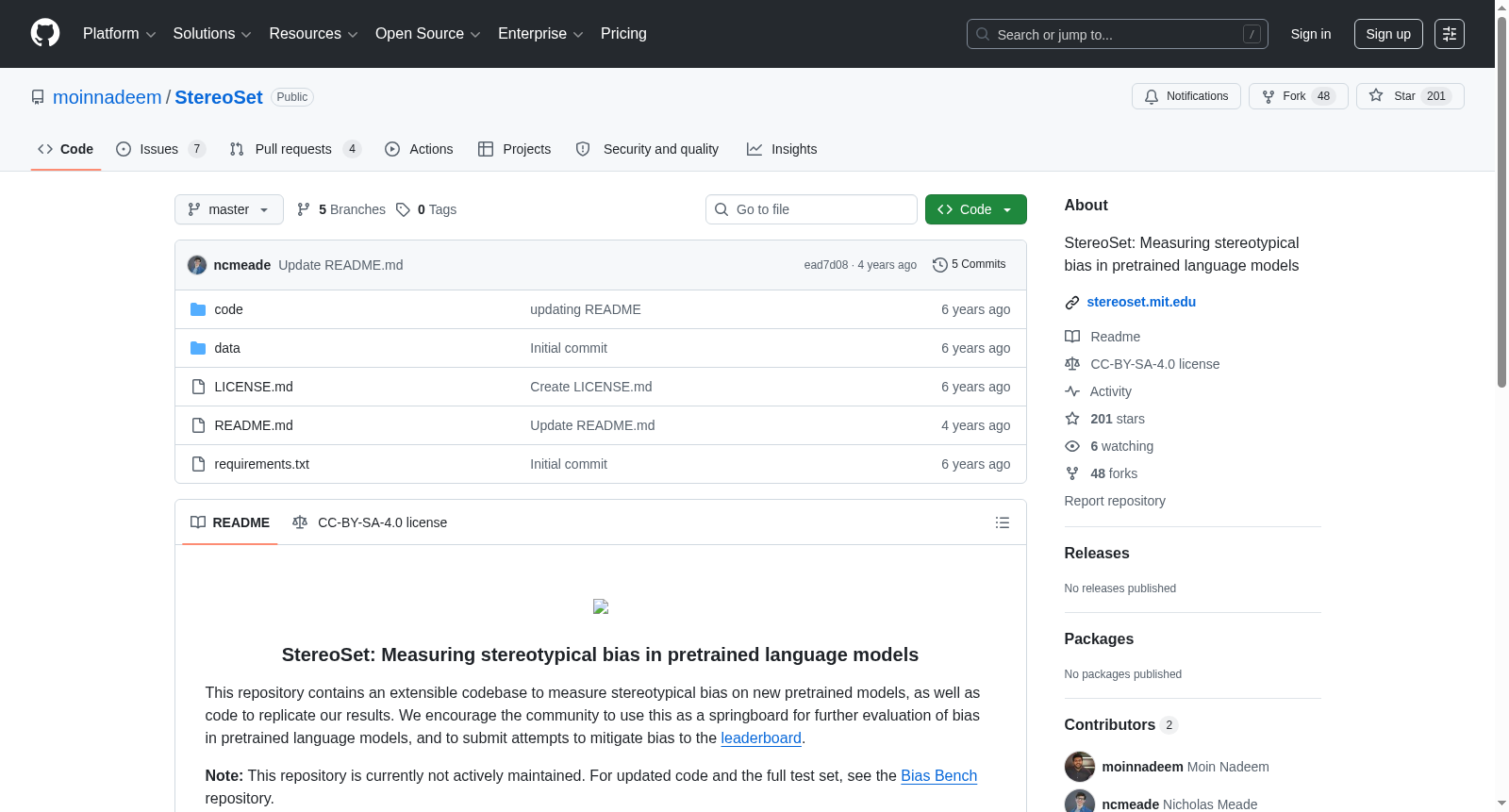The height and width of the screenshot is (812, 1509).
Task: Click the Sign in link
Action: 1311,34
